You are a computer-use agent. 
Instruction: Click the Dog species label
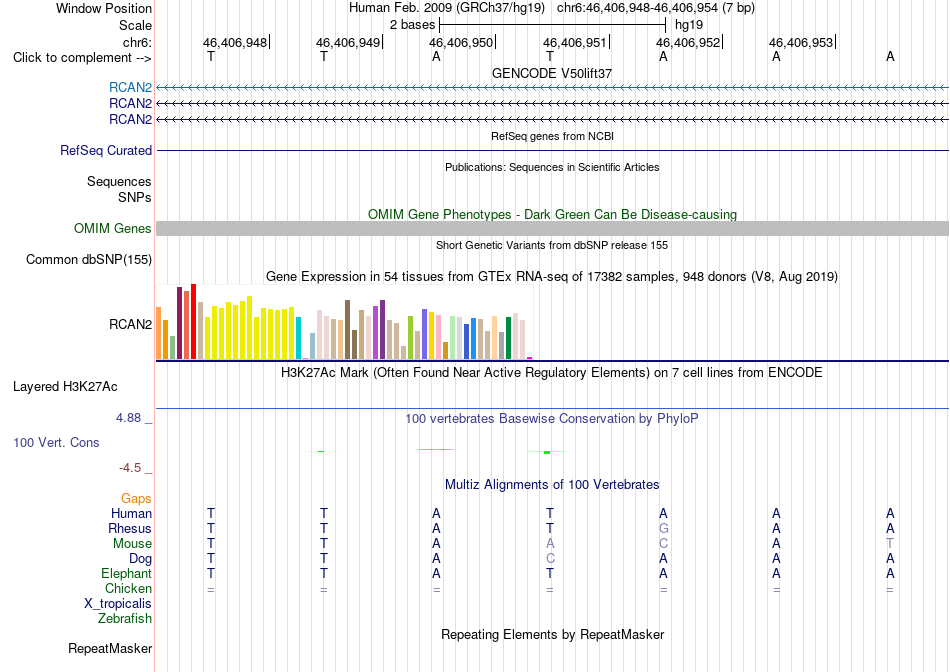pos(141,559)
